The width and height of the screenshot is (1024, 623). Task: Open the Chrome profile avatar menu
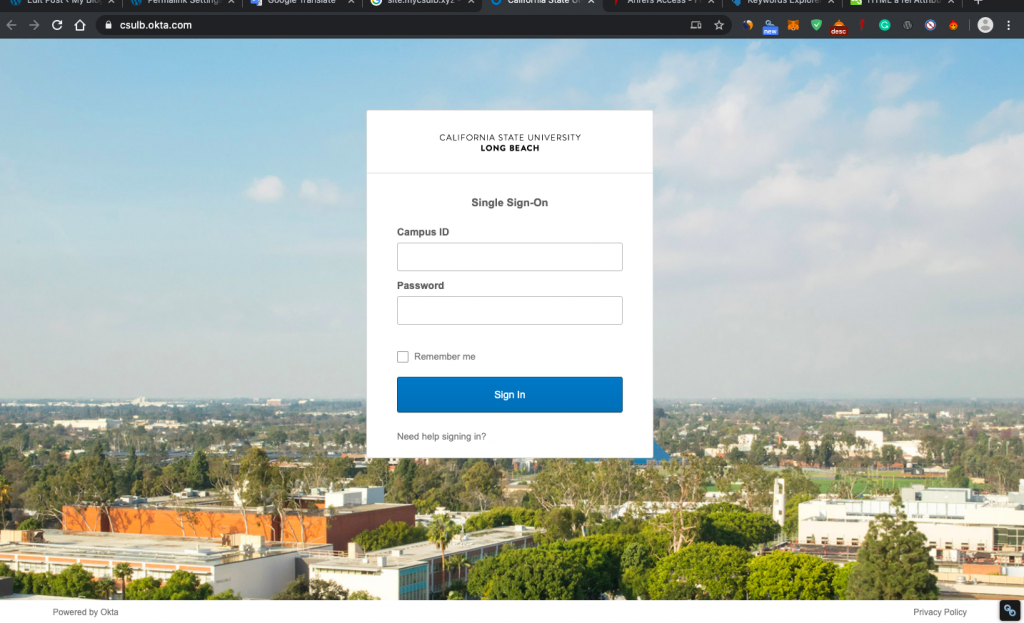click(x=985, y=25)
